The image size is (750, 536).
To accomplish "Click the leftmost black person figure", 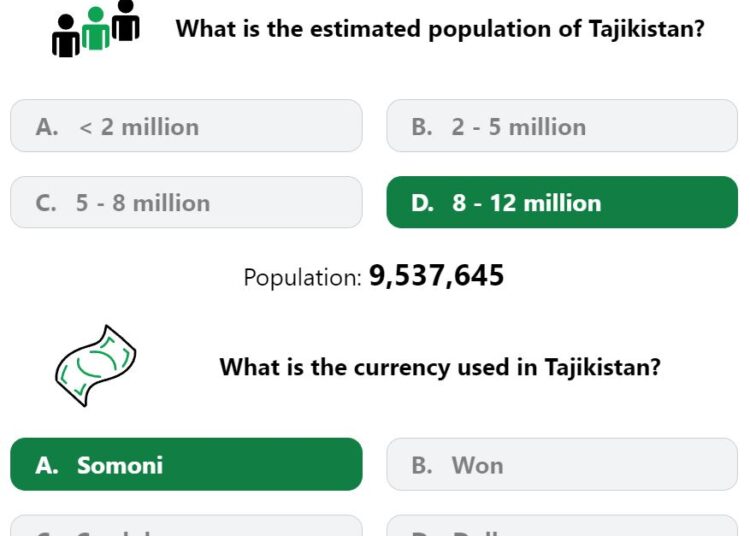I will (66, 36).
